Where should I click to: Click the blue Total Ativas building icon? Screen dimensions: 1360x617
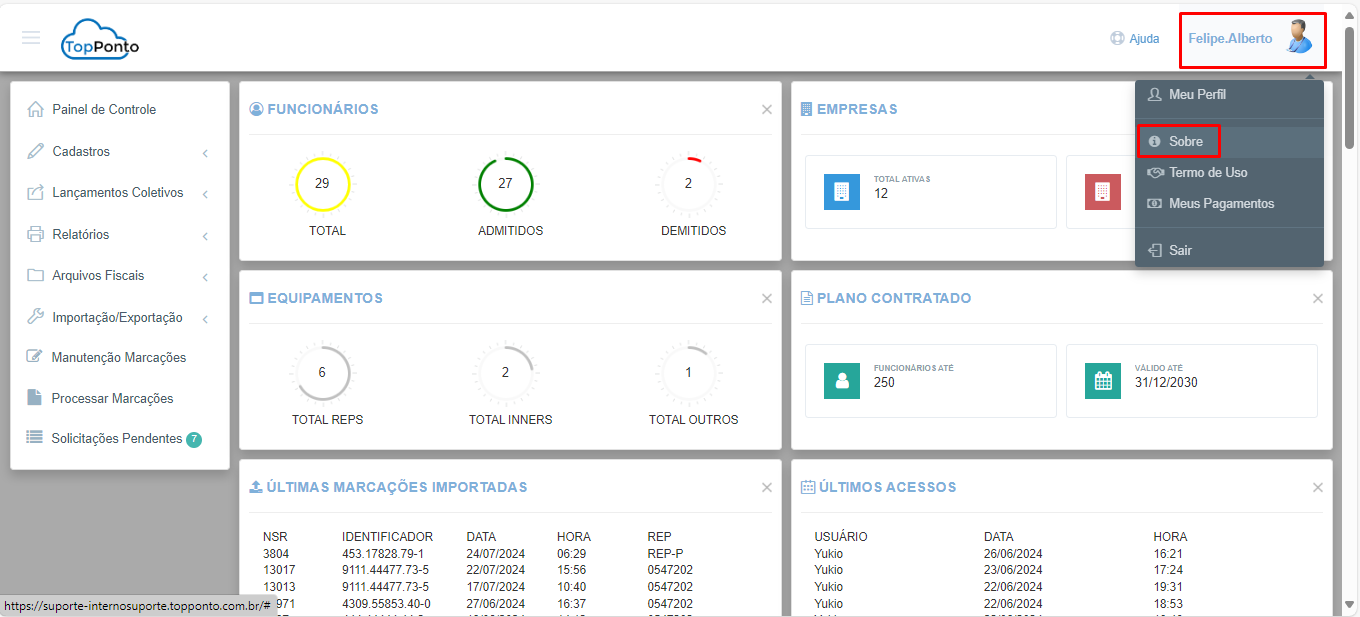pyautogui.click(x=842, y=192)
